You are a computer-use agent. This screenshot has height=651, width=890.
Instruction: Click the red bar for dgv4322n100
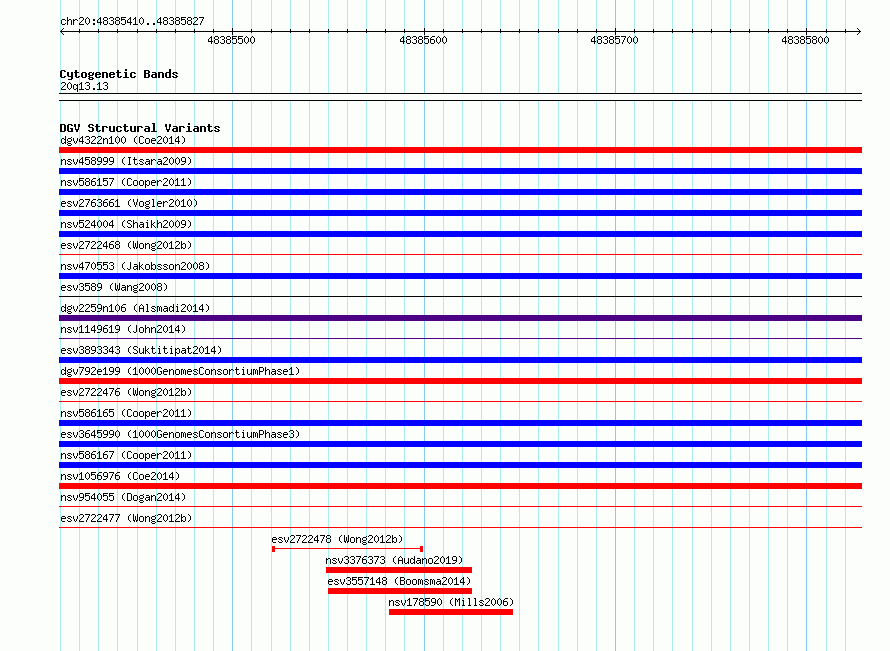[460, 150]
